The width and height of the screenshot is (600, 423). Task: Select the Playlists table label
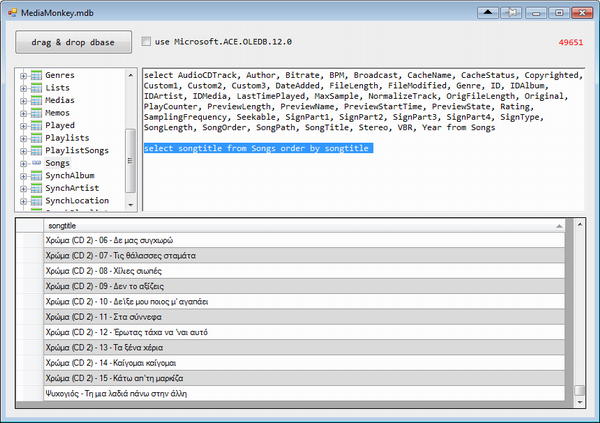(67, 138)
